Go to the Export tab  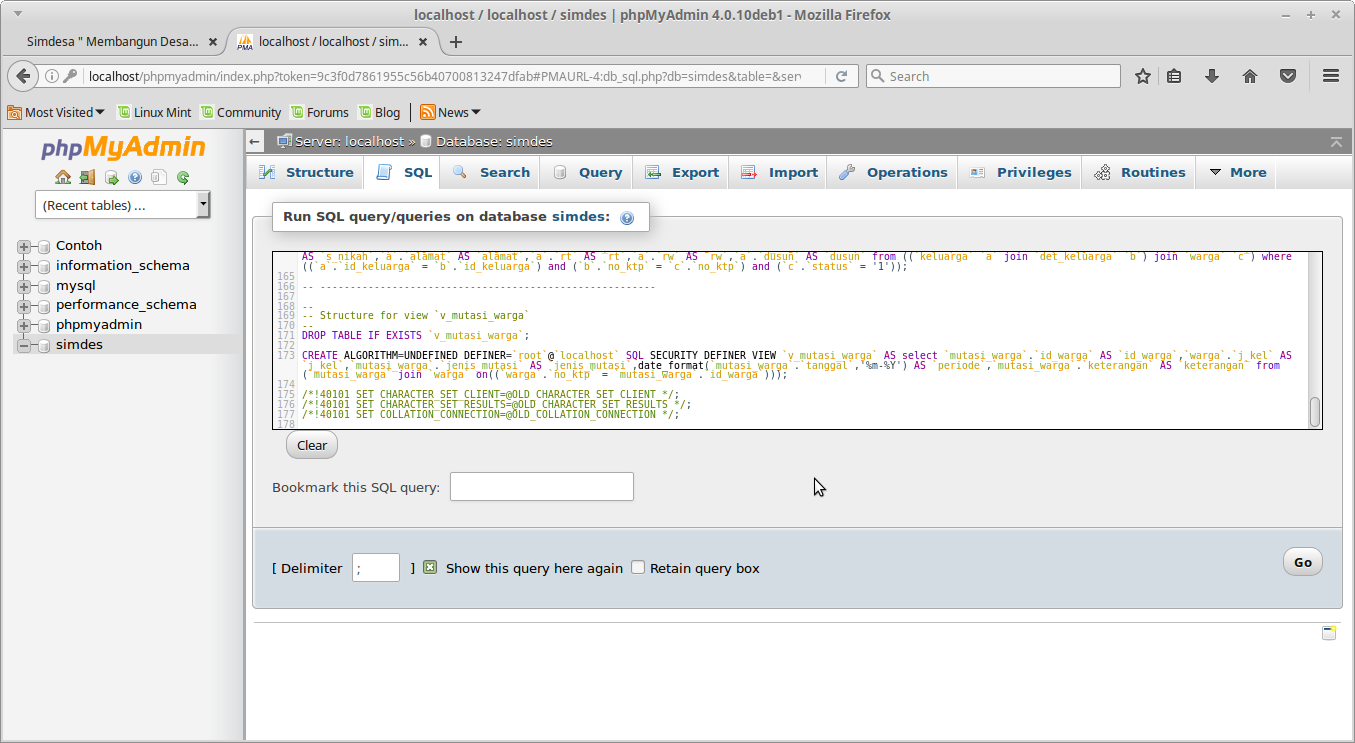point(682,172)
